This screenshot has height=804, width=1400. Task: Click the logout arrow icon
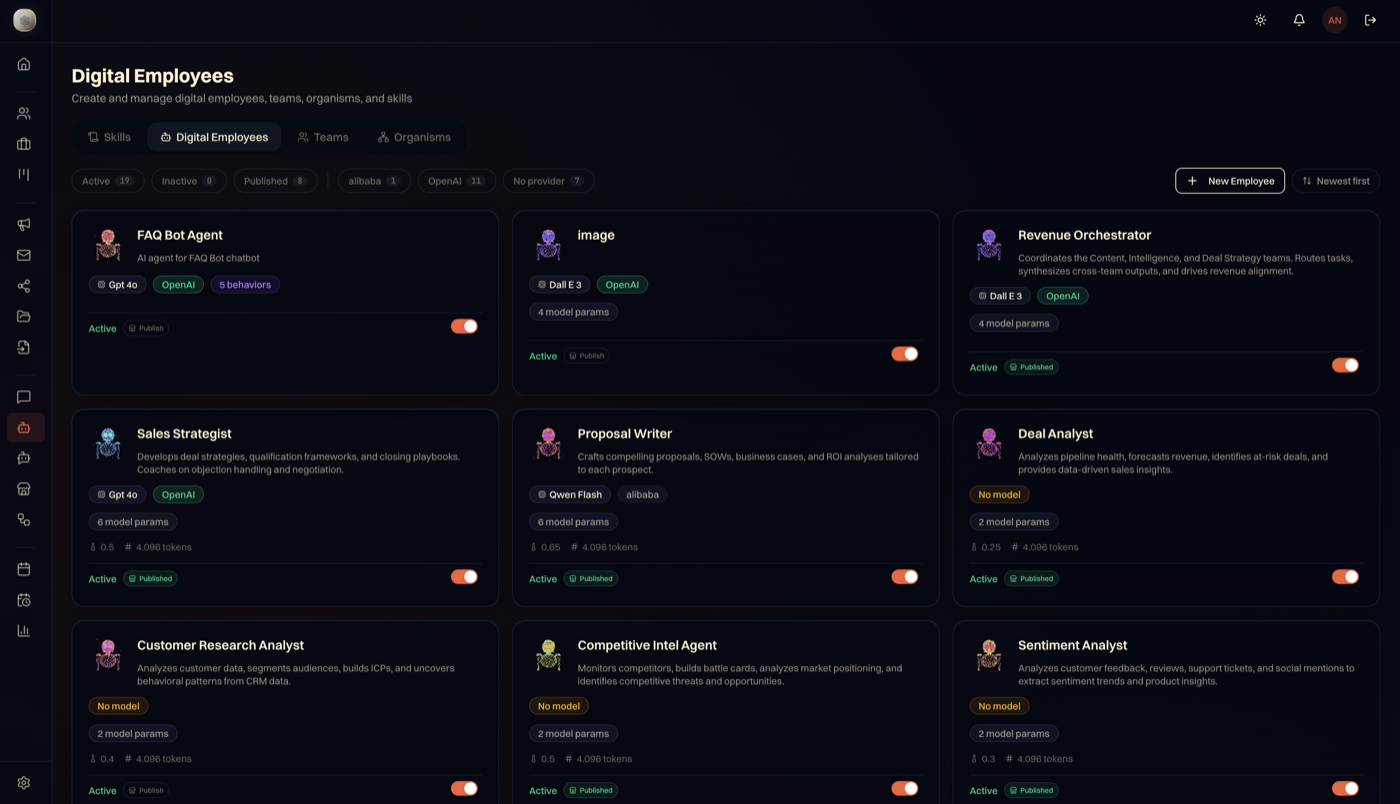pos(1371,20)
